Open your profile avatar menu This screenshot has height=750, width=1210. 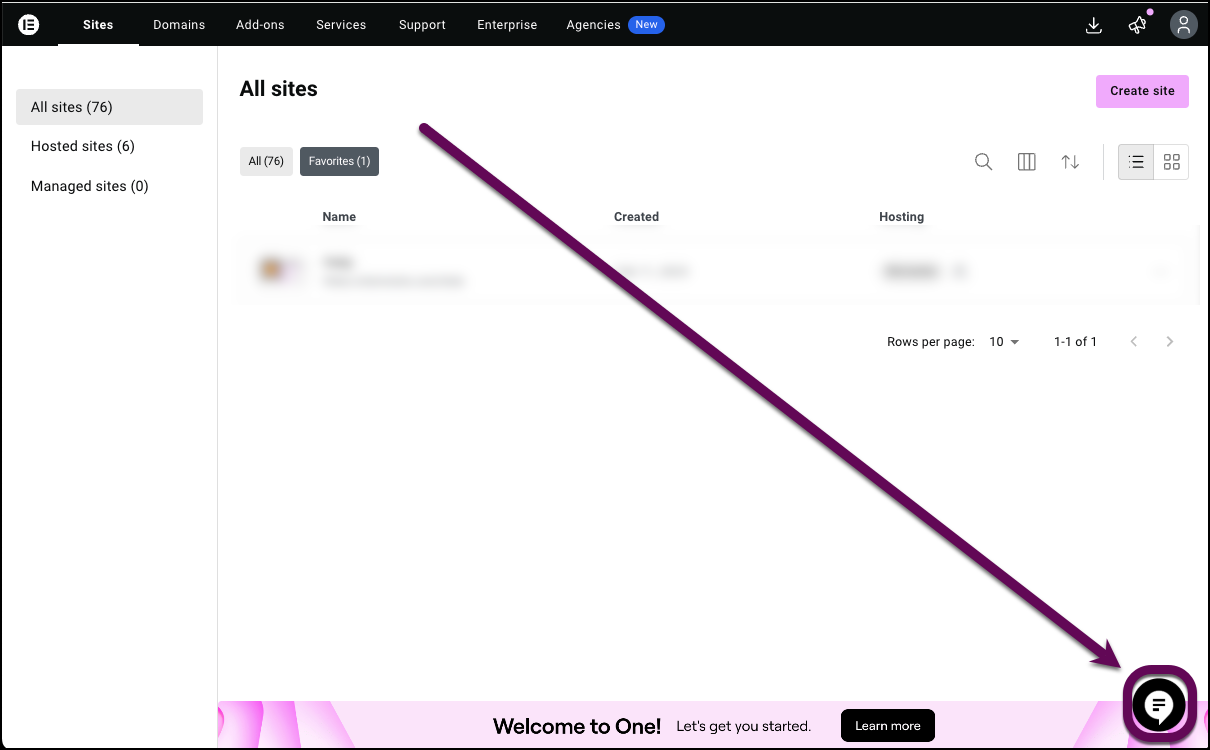[1183, 25]
